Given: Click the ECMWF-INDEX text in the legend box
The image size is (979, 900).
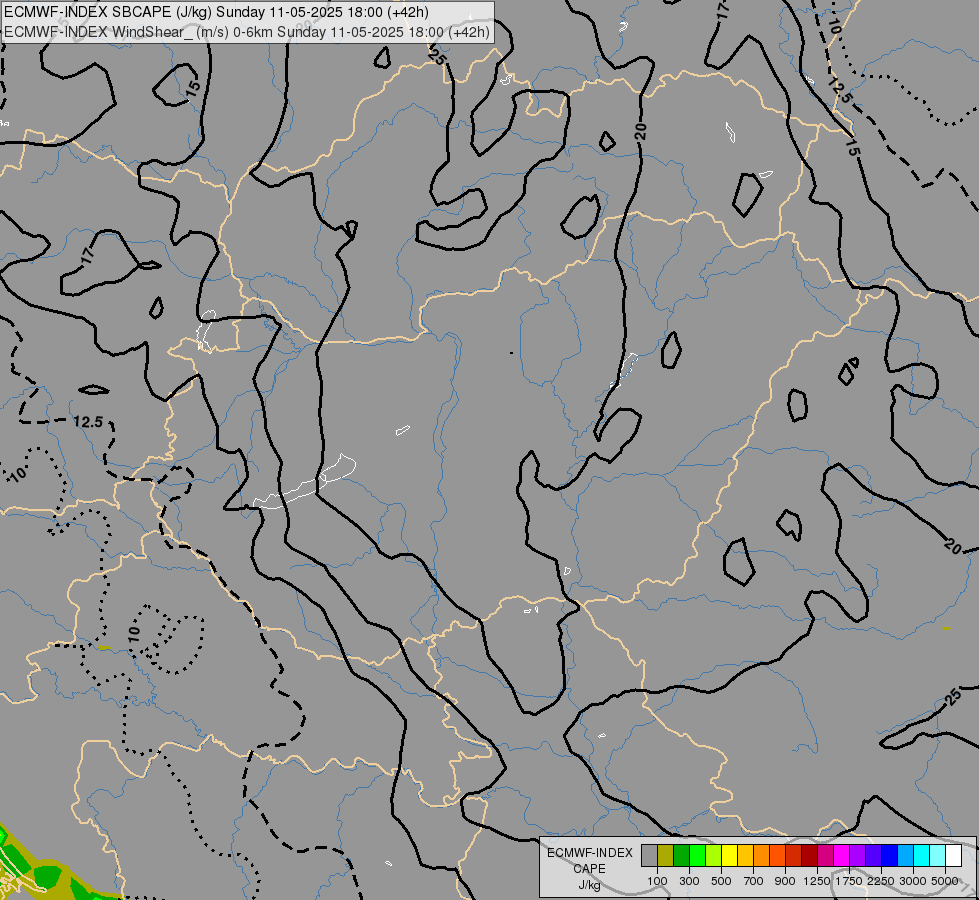Looking at the screenshot, I should click(590, 853).
